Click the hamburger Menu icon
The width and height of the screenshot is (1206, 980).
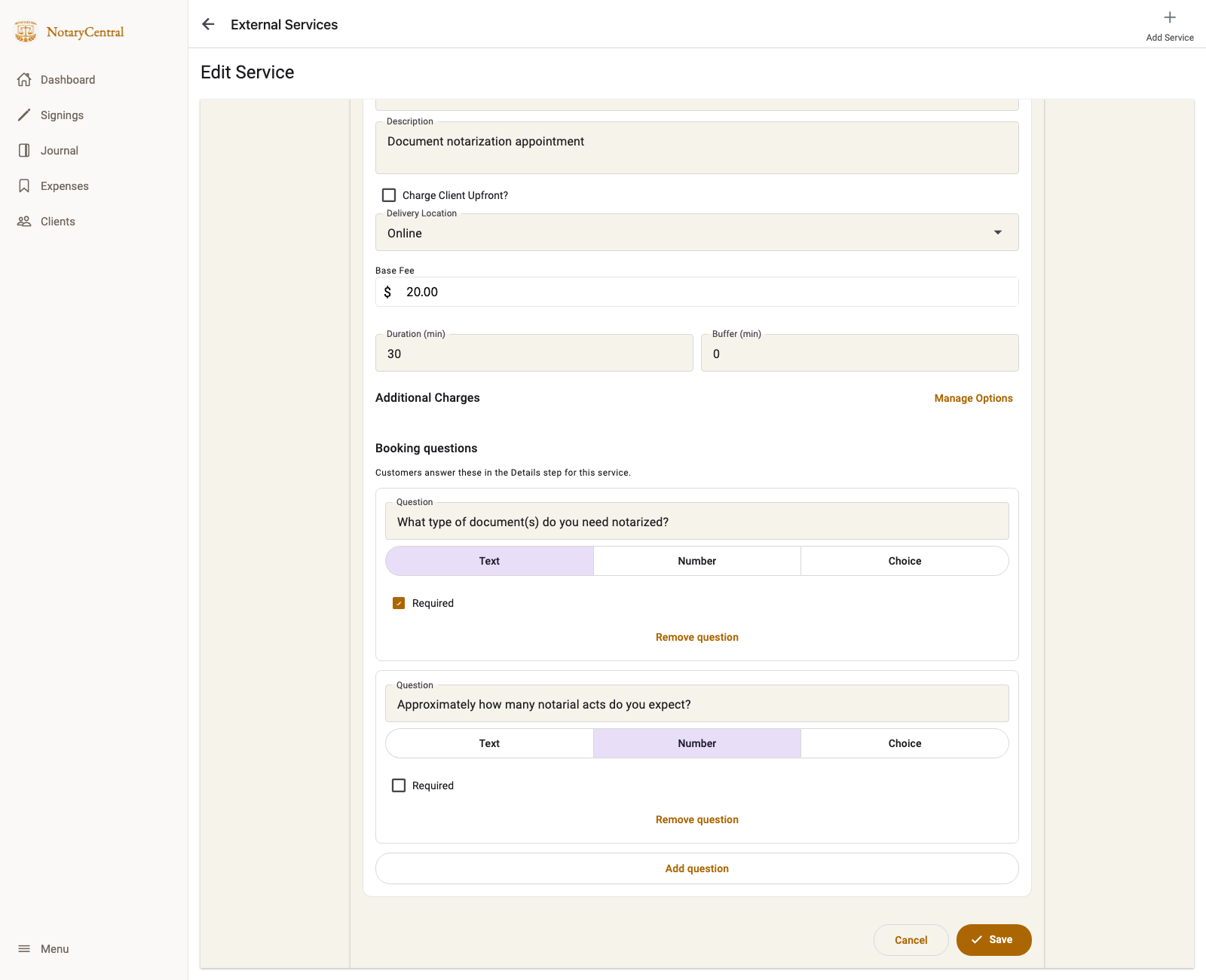tap(24, 949)
